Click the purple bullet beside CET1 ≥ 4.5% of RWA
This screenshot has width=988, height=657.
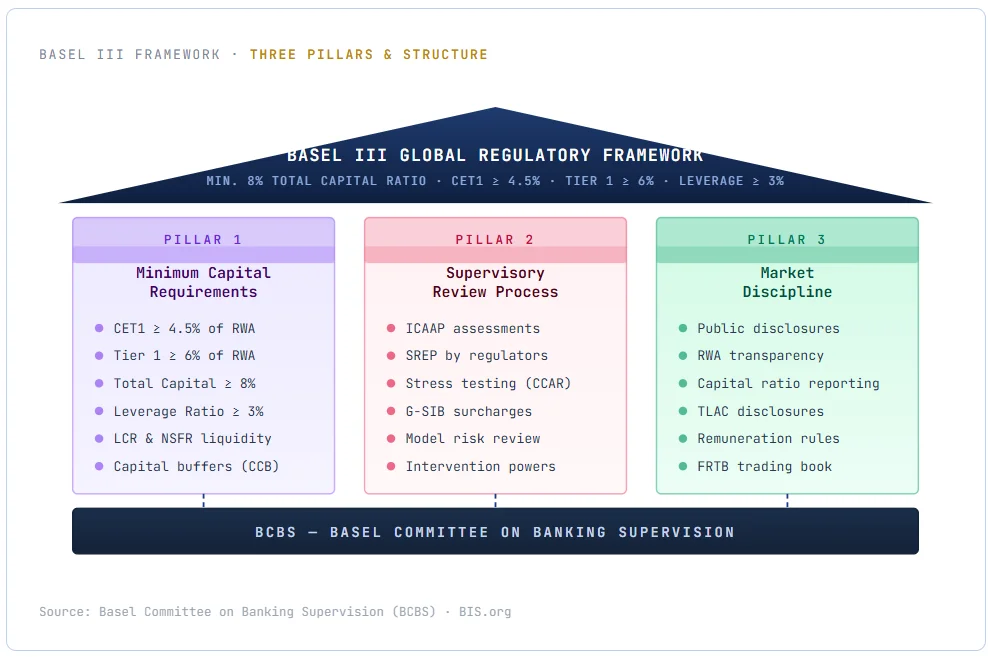click(99, 328)
